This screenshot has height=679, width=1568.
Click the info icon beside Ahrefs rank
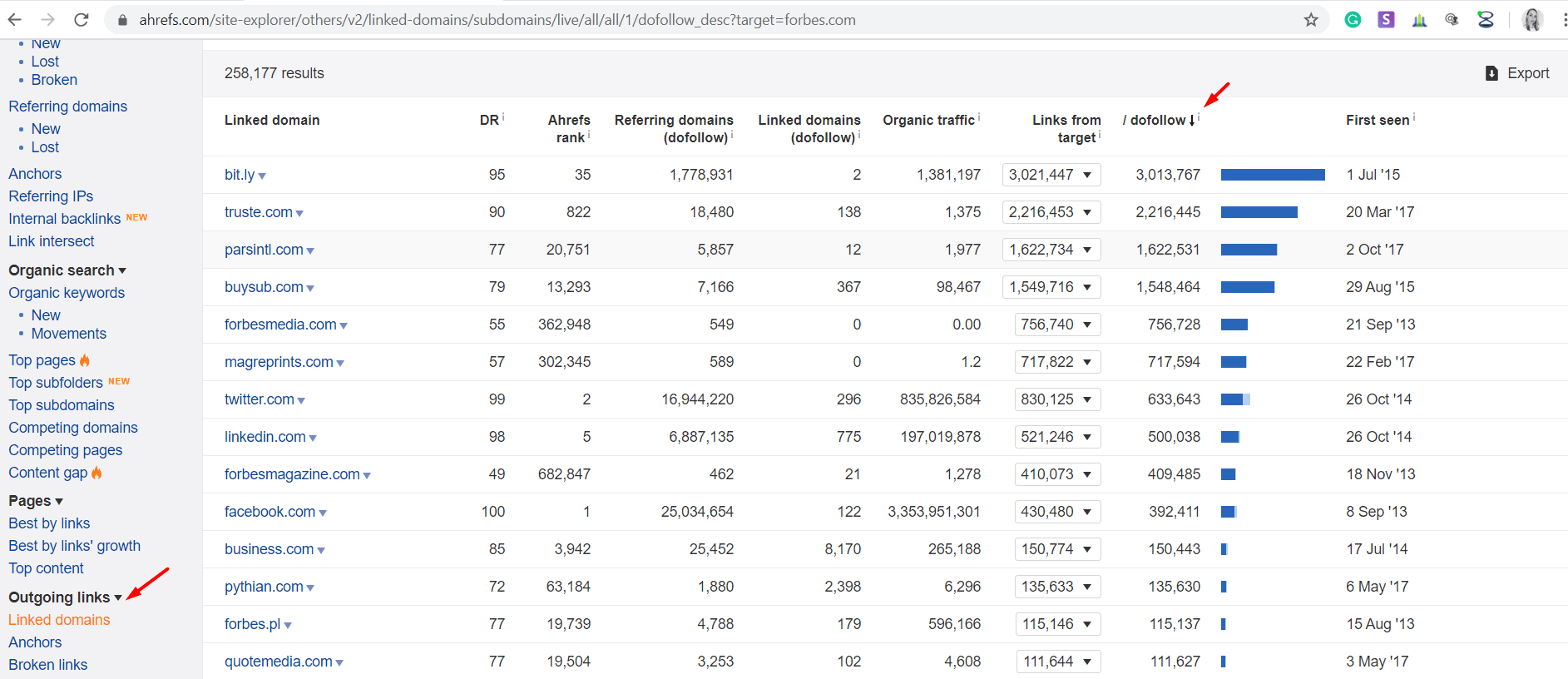click(x=589, y=135)
